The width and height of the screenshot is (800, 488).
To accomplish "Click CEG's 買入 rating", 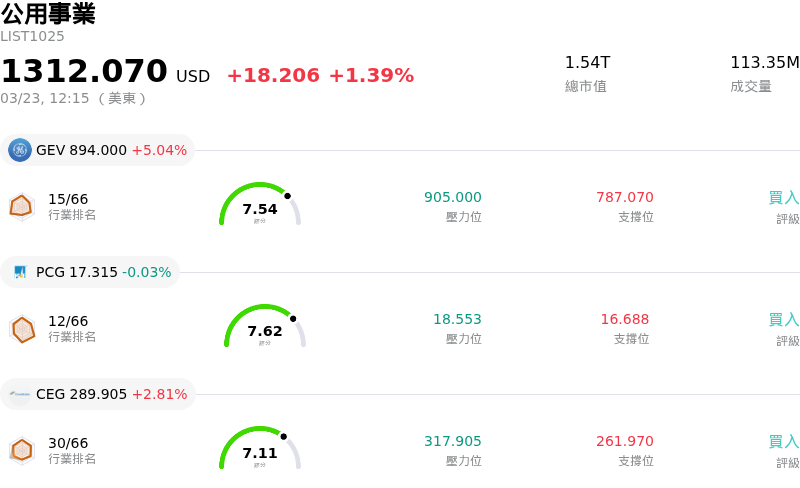I will [x=783, y=442].
